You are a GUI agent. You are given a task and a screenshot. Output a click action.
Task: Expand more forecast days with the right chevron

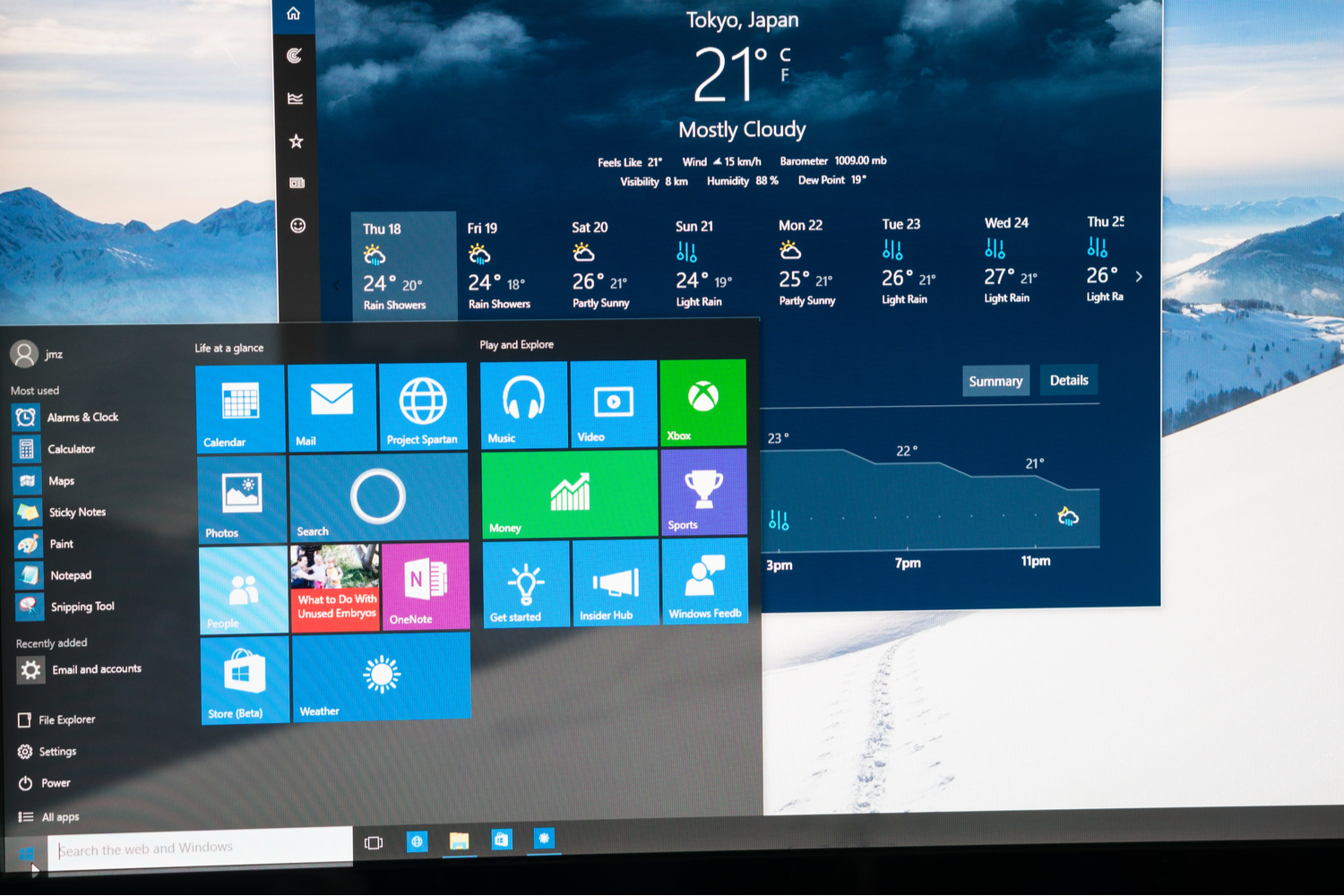(x=1140, y=277)
